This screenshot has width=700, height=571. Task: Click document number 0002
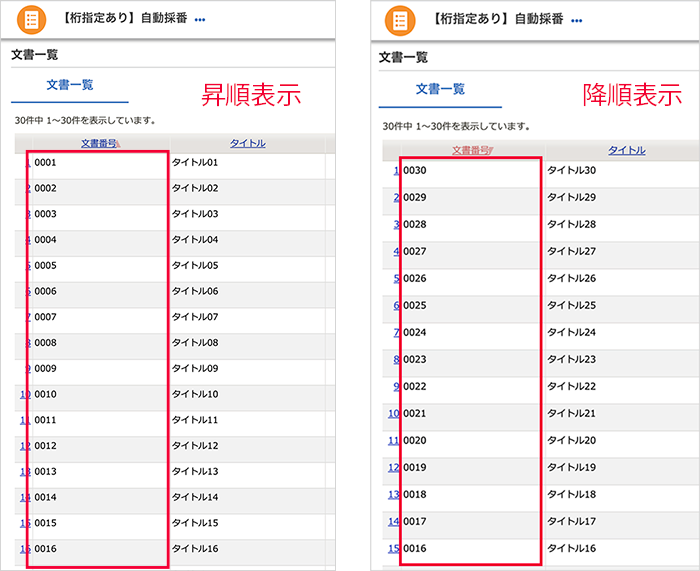tap(46, 188)
